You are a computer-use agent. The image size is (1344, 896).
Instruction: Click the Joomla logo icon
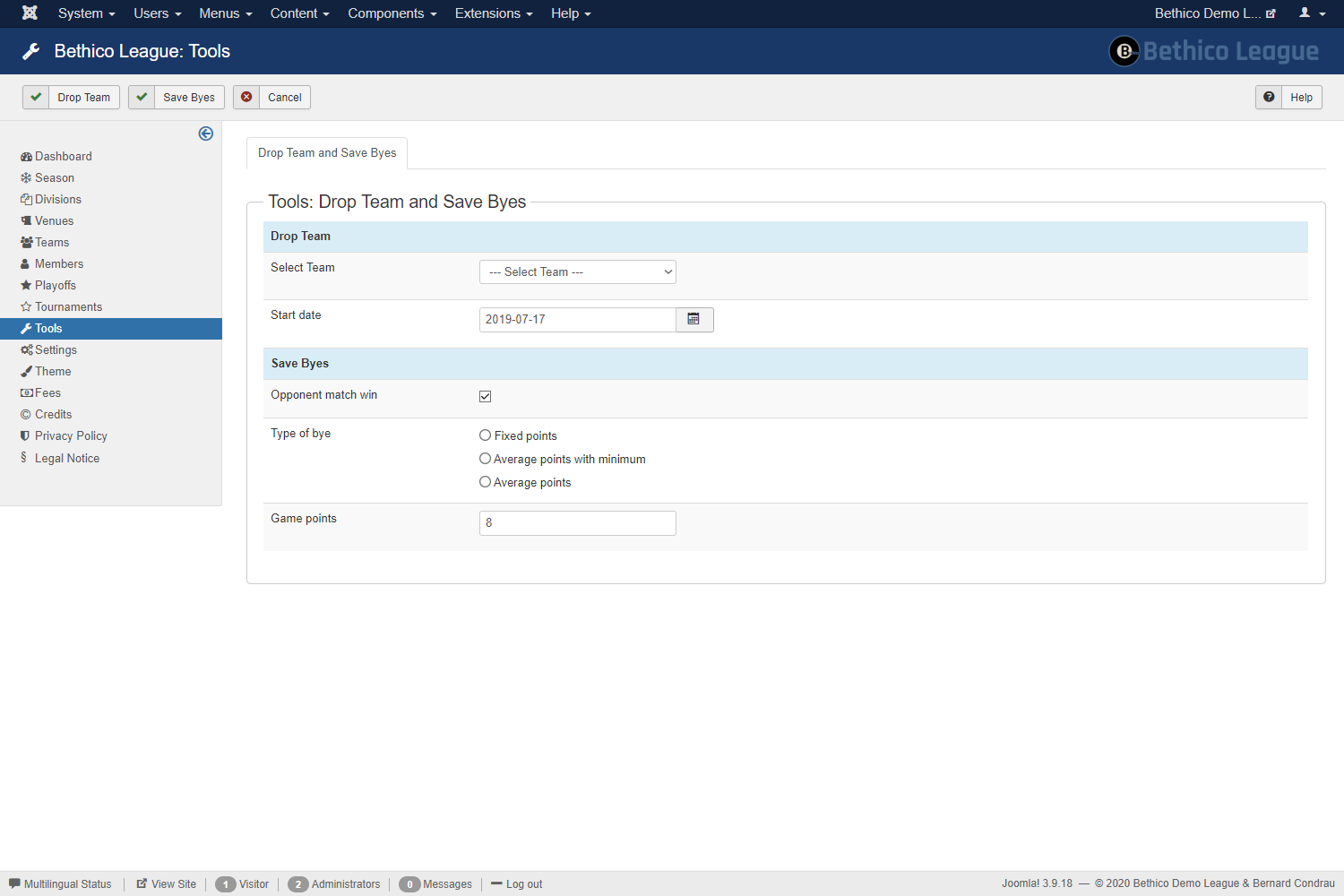30,13
